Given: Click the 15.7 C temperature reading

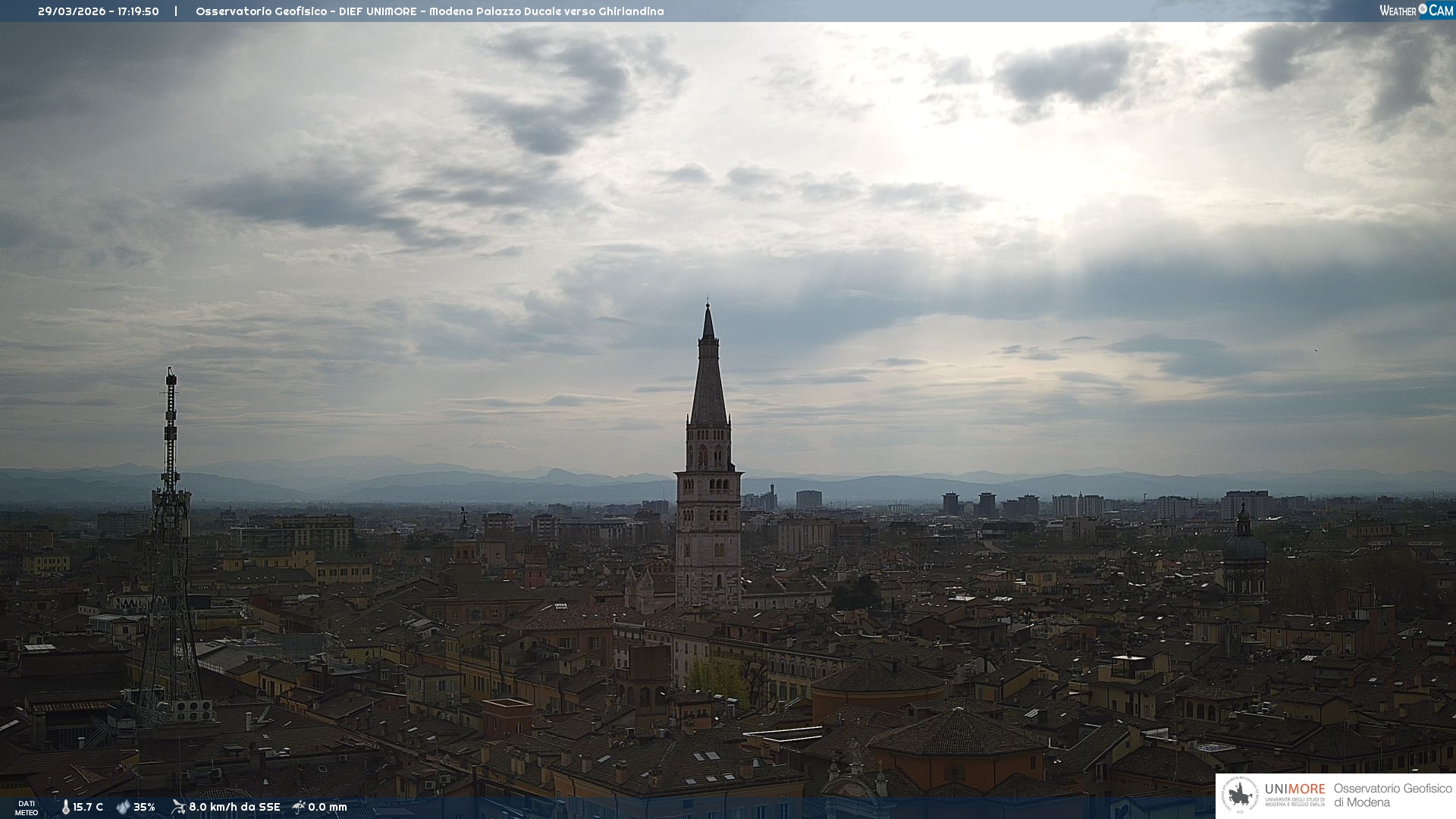Looking at the screenshot, I should point(88,807).
